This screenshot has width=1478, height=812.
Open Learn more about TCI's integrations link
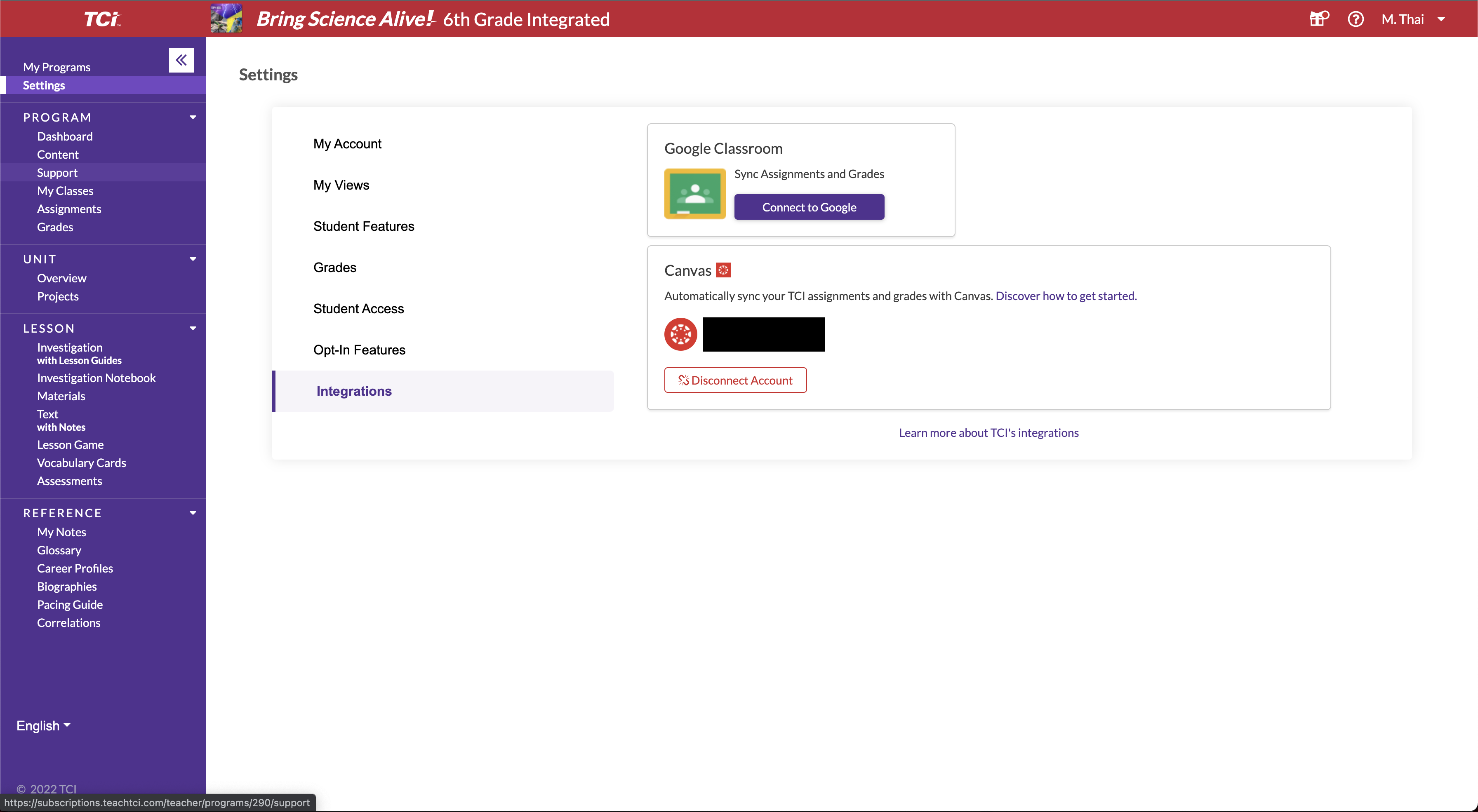tap(988, 432)
